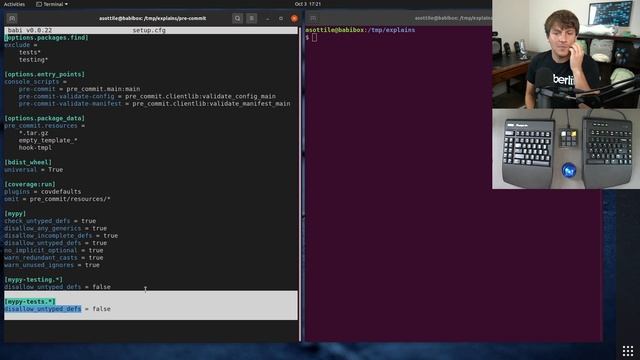Click the 'tests*' line
Viewport: 640px width, 360px height.
click(x=30, y=52)
